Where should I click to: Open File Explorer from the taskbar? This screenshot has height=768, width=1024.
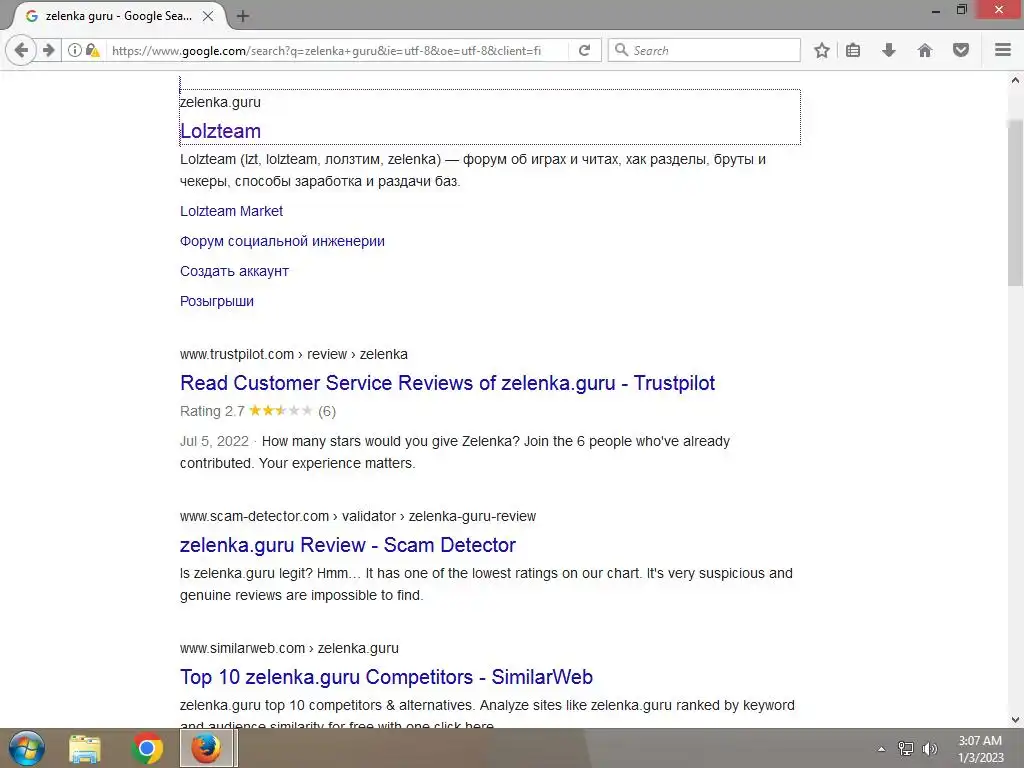[85, 748]
